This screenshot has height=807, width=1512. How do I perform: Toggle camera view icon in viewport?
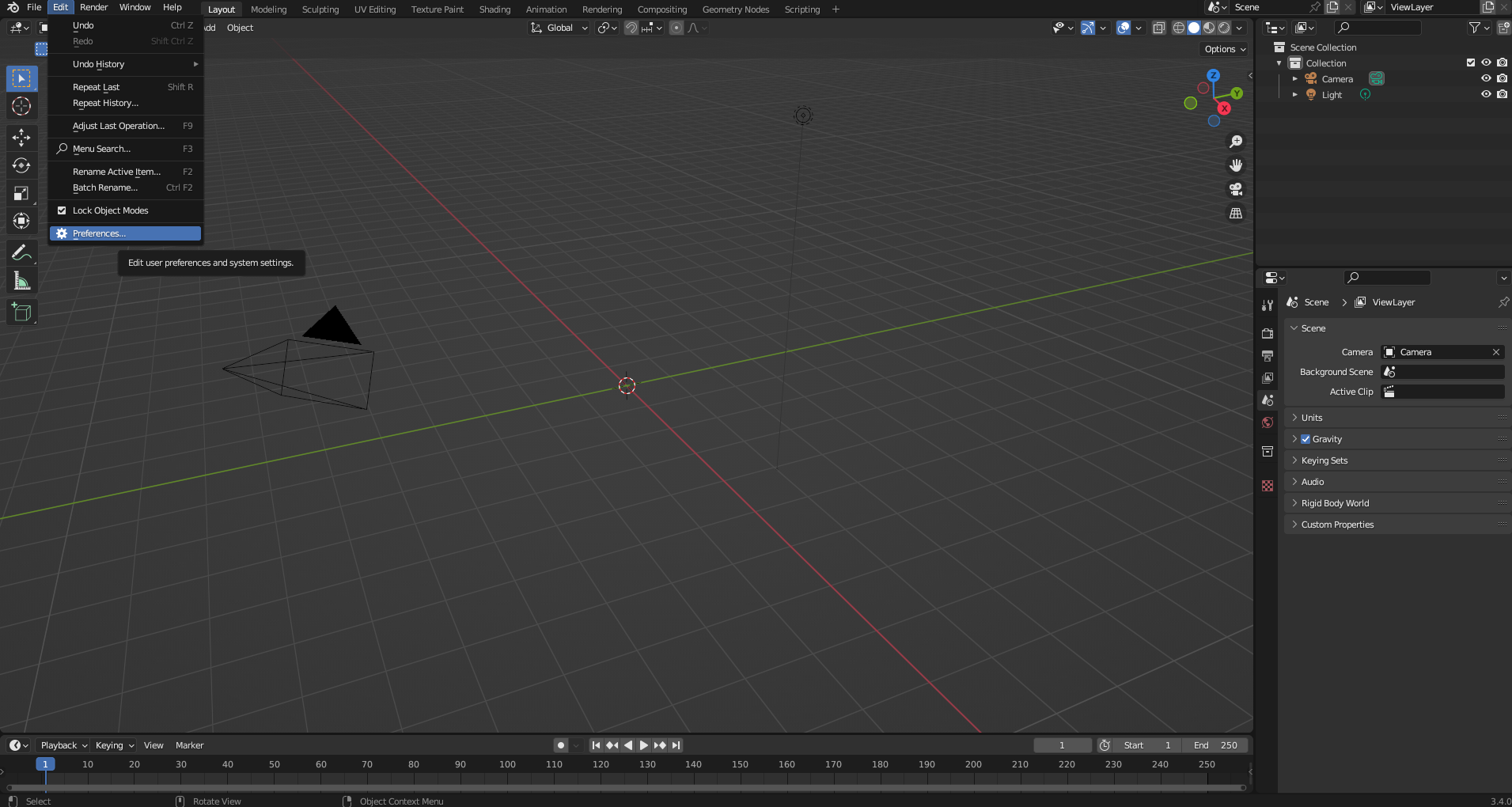point(1236,189)
